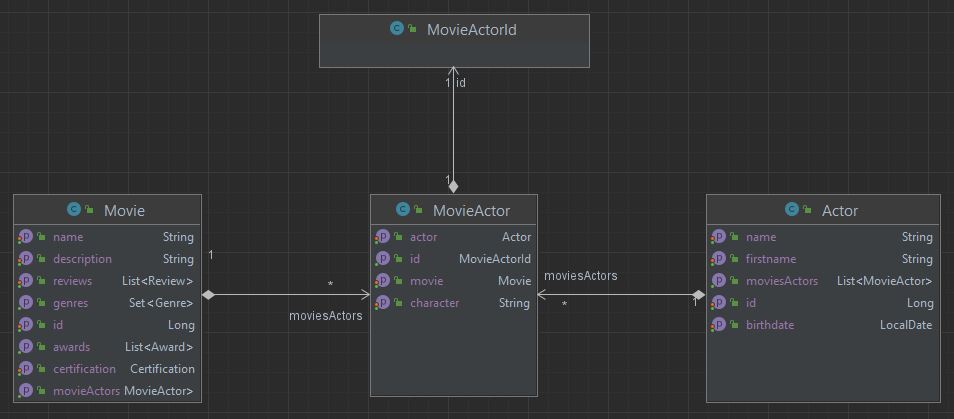The image size is (954, 419).
Task: Click the class icon beside Actor title
Action: [792, 210]
